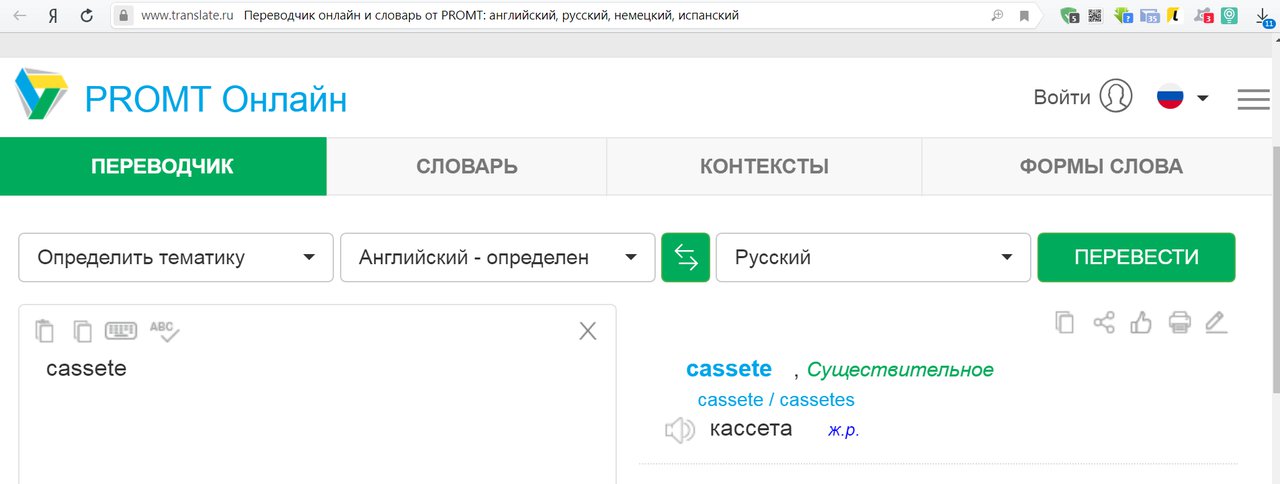1280x484 pixels.
Task: Clear the source text with X
Action: click(x=588, y=331)
